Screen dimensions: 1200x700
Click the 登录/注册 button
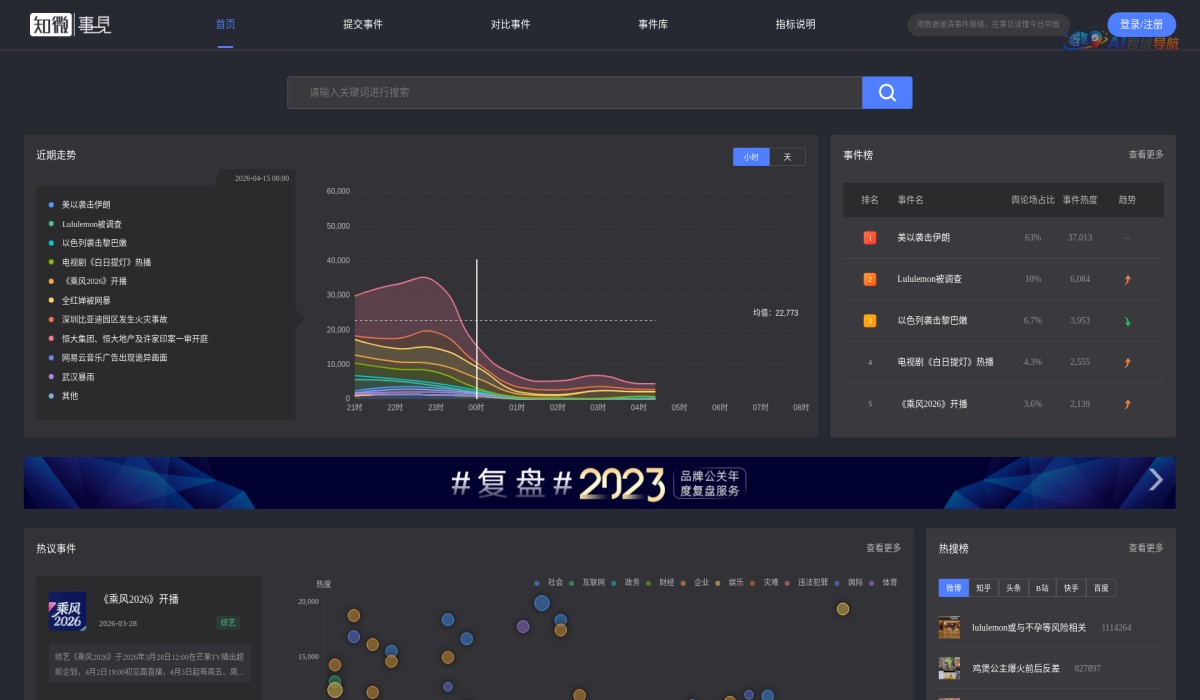tap(1141, 24)
